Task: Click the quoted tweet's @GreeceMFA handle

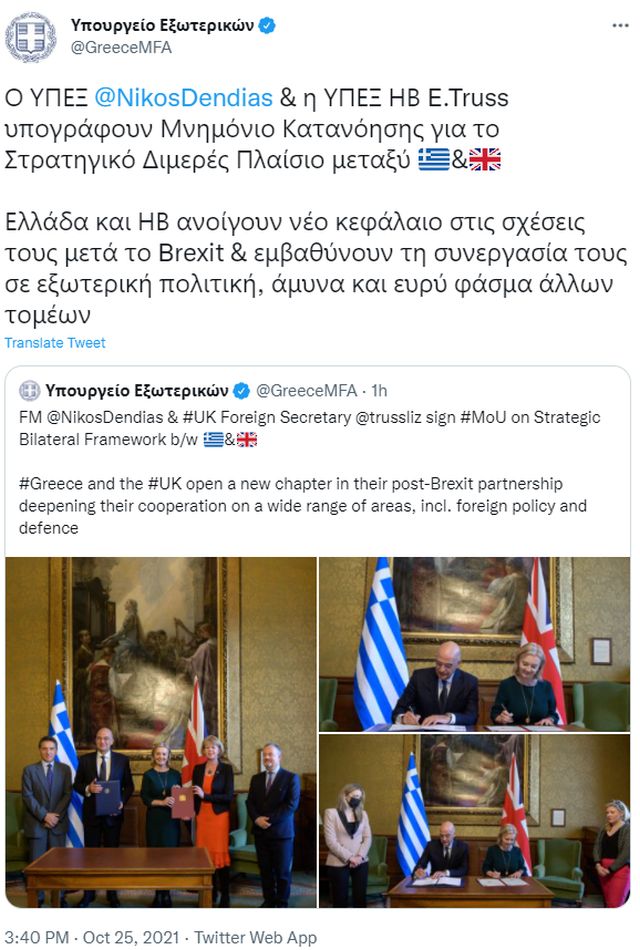Action: (x=306, y=391)
